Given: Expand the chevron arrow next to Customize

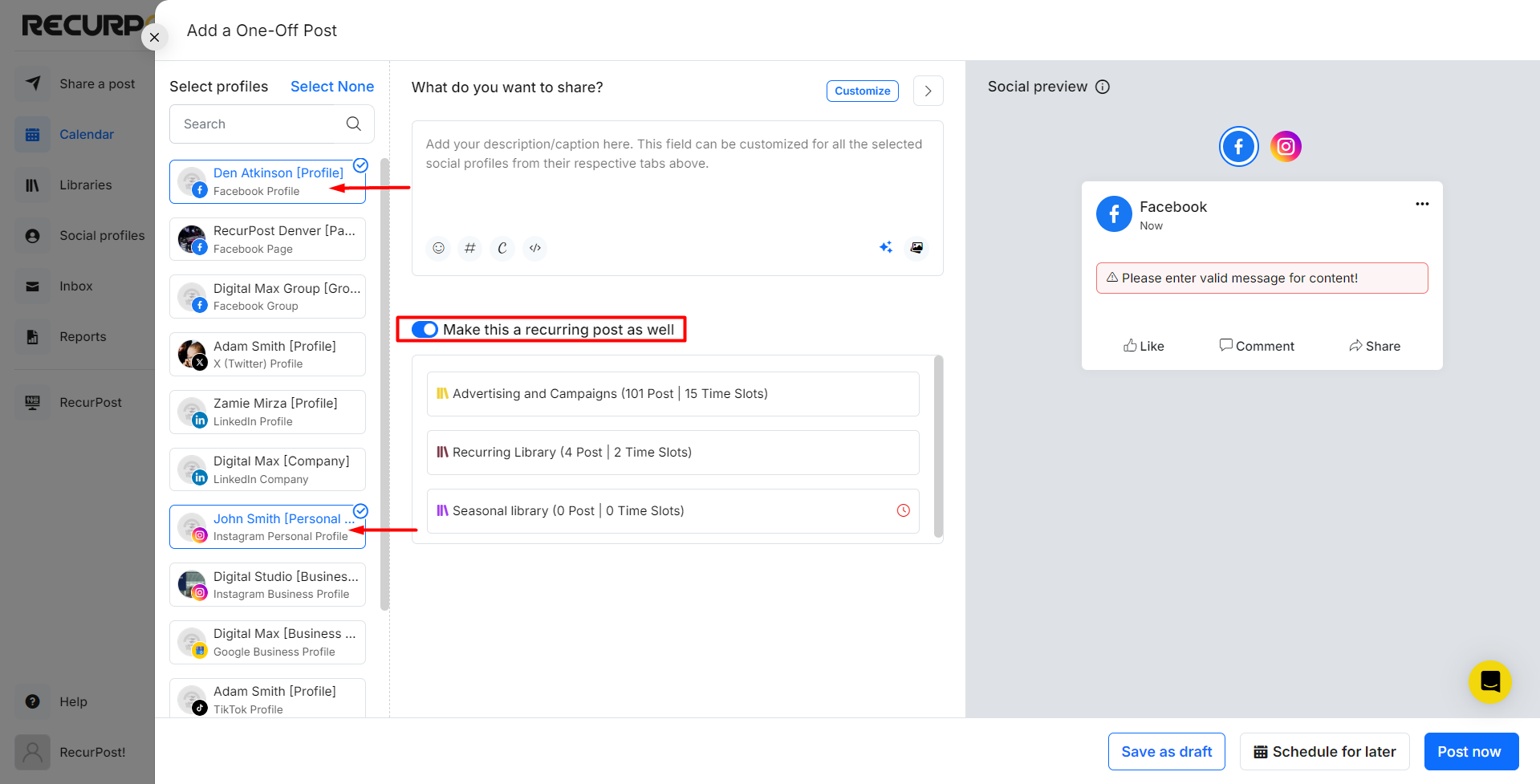Looking at the screenshot, I should point(928,91).
